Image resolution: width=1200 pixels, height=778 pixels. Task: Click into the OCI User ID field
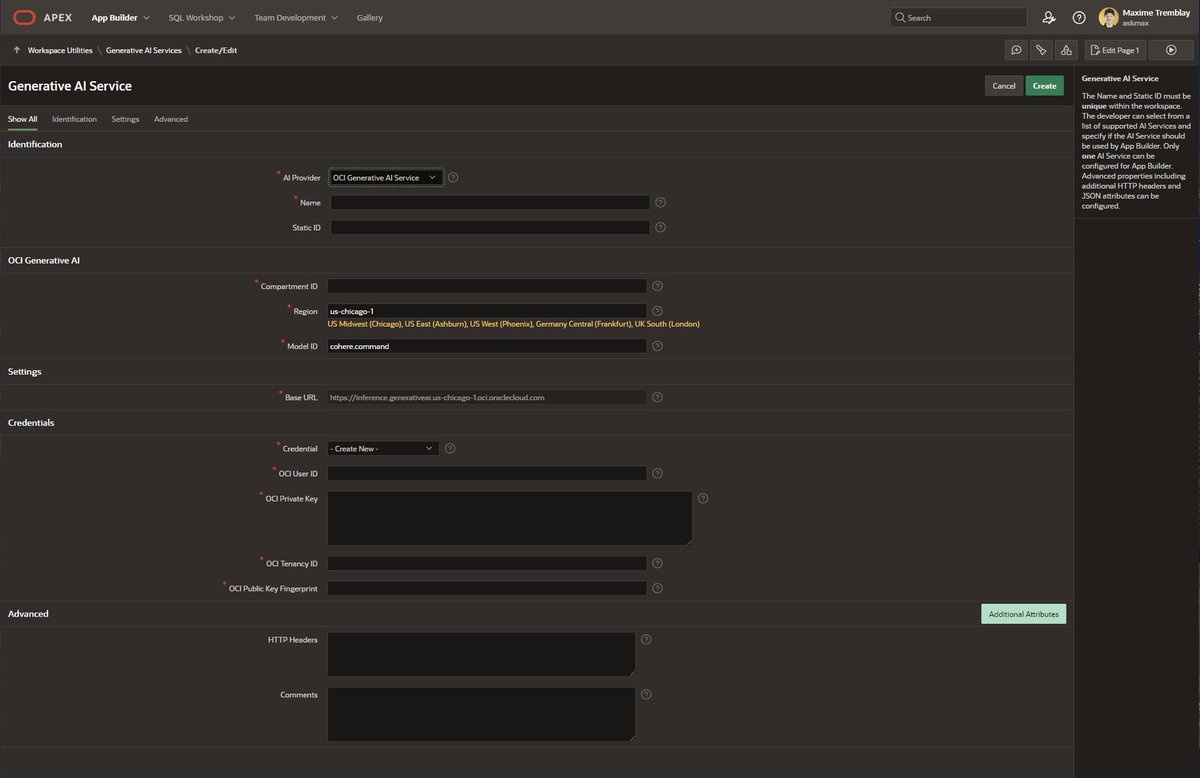point(487,473)
